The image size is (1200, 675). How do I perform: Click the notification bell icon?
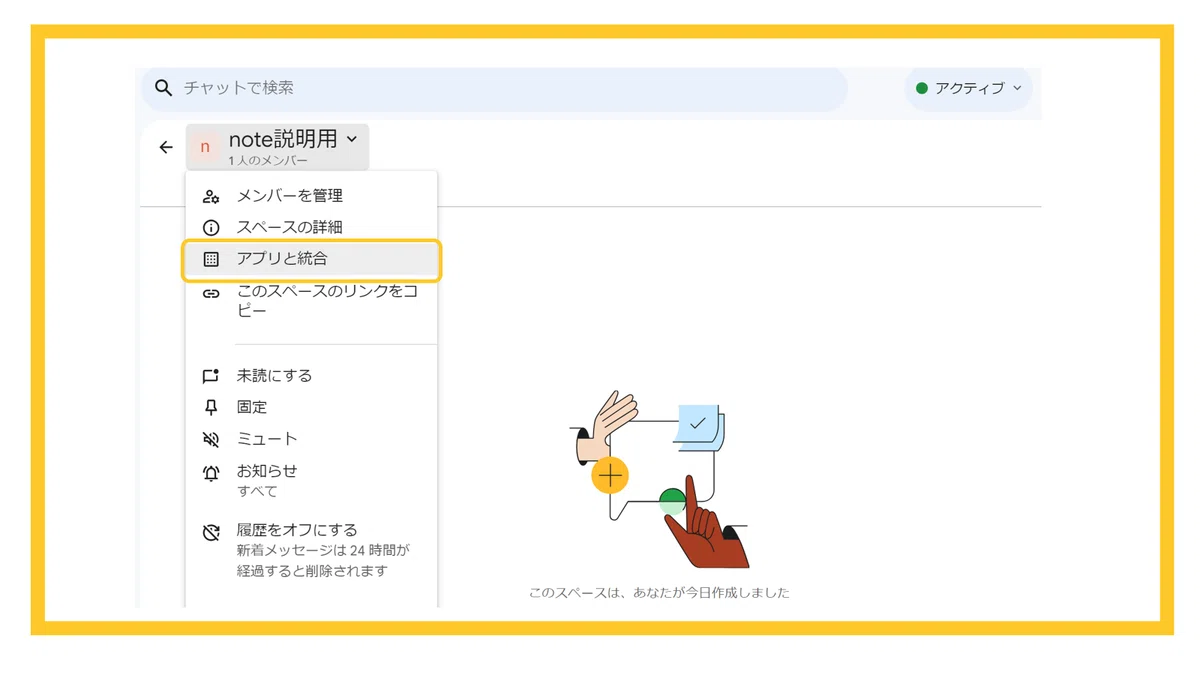click(x=211, y=474)
